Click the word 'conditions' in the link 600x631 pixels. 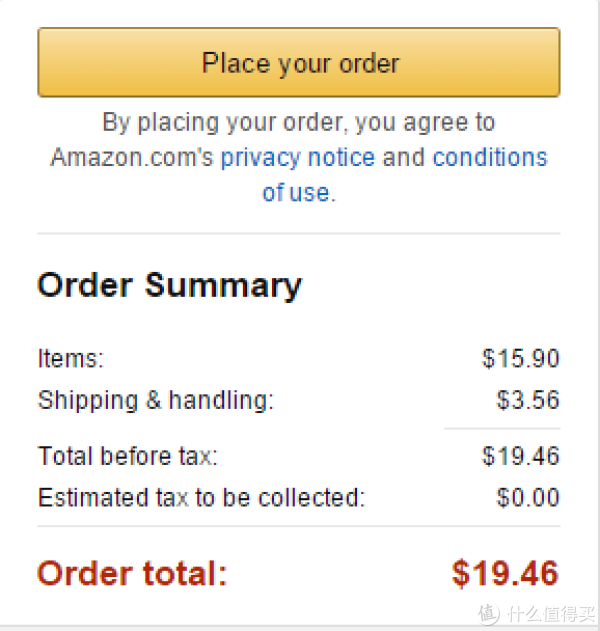491,157
